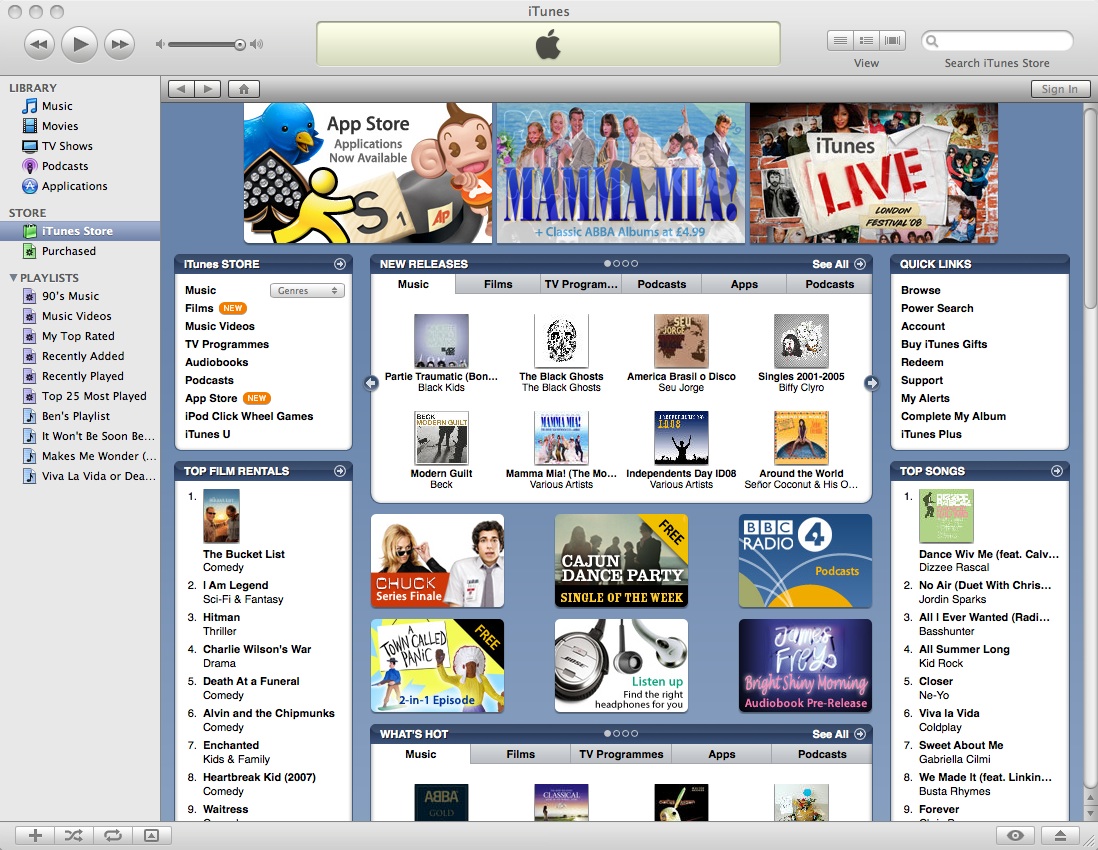Show or hide artwork viewer

151,835
